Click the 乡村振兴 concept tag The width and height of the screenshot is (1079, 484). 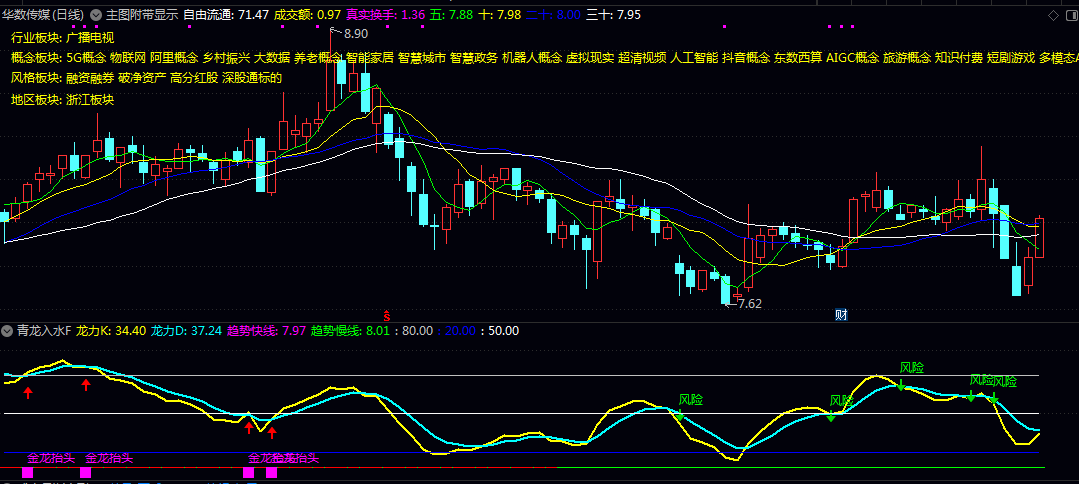226,58
